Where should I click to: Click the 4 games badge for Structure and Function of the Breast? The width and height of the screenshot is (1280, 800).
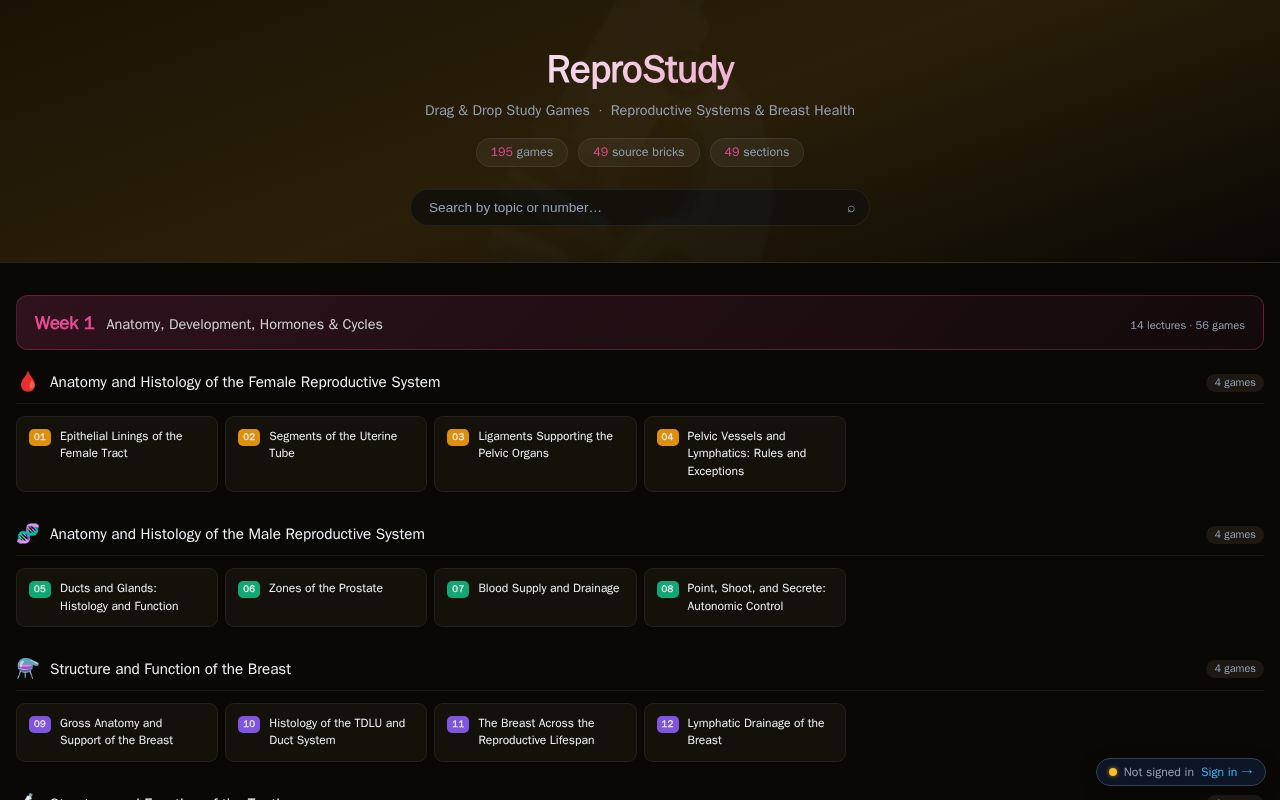(1235, 669)
